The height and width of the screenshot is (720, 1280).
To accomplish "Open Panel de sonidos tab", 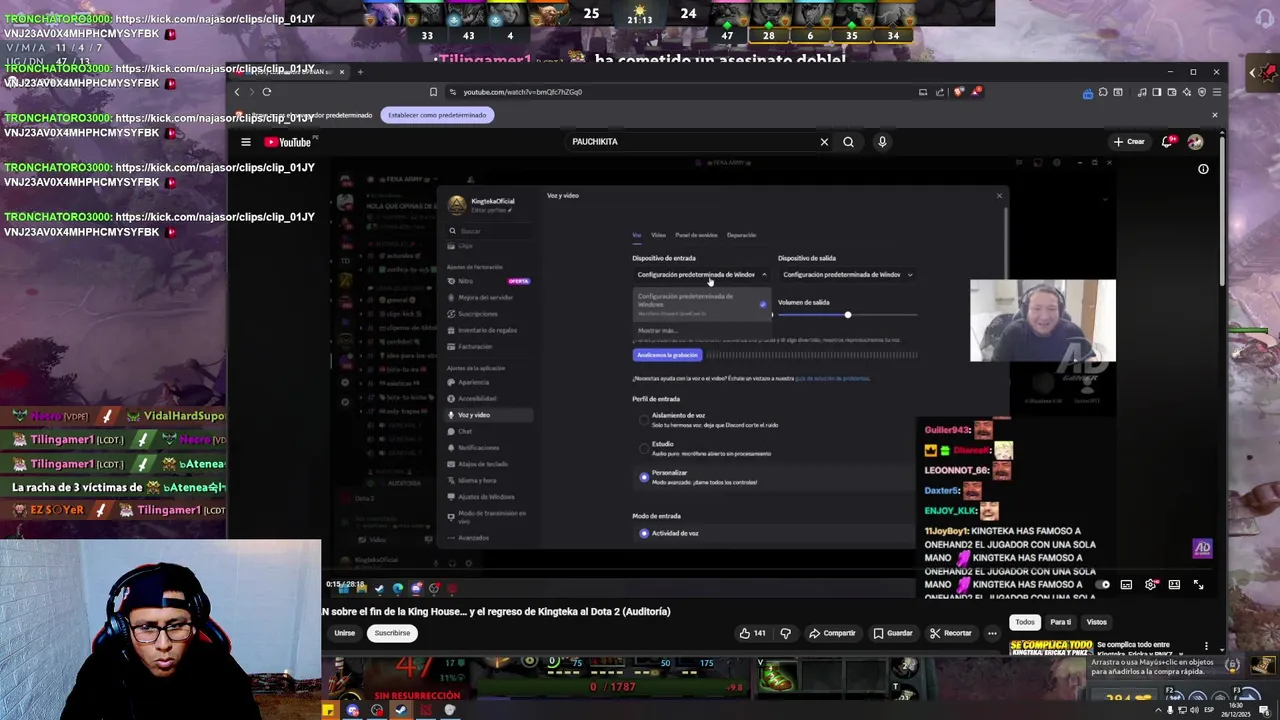I will point(696,235).
